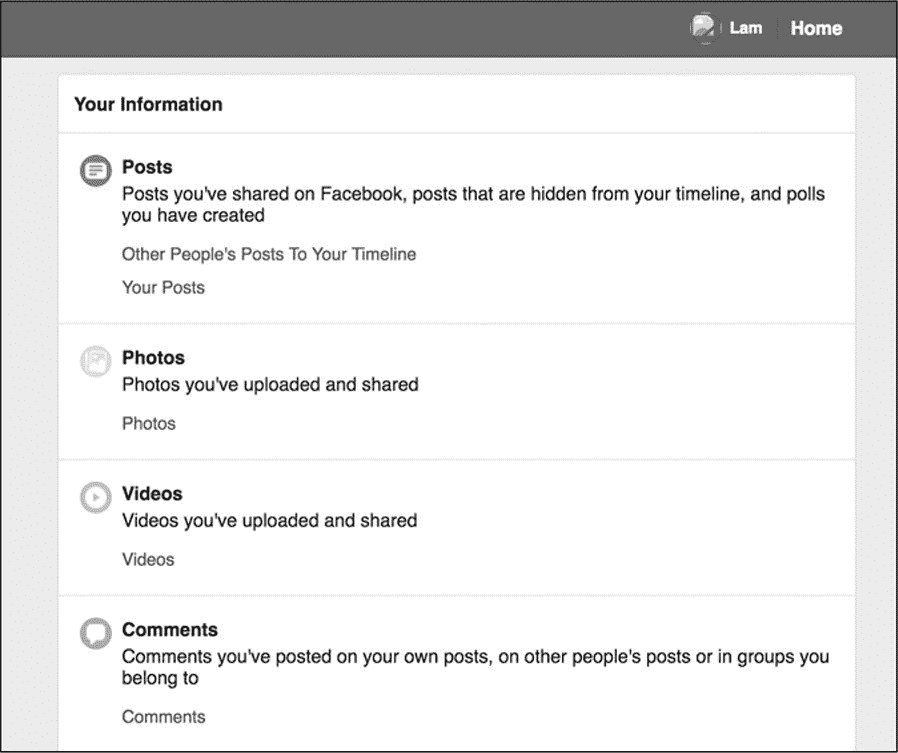Click the 'Videos you've uploaded and shared' description

(269, 520)
